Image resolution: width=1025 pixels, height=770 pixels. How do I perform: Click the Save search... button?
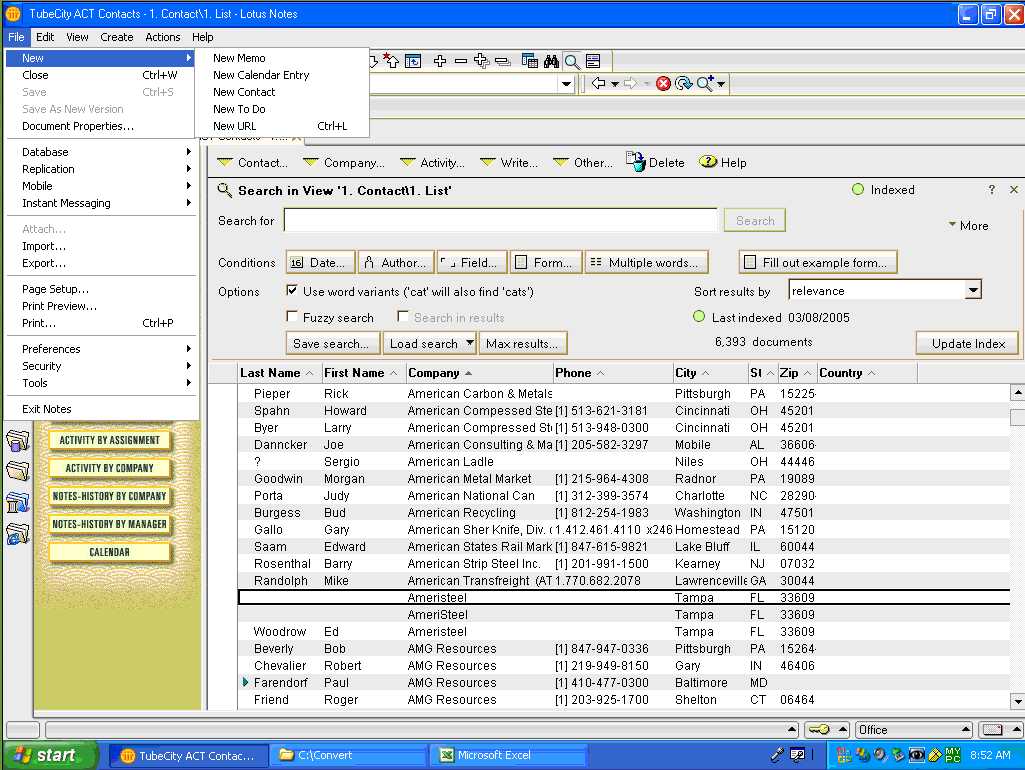[x=331, y=343]
